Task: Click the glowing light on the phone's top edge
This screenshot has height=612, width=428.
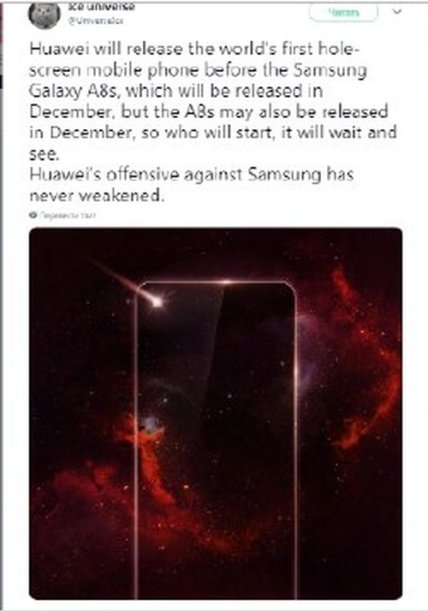Action: coord(226,282)
